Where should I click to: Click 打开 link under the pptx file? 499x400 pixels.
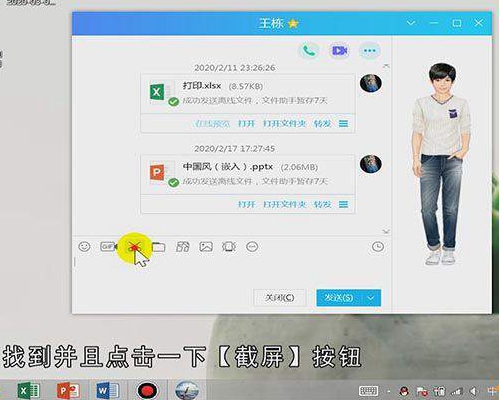click(246, 204)
